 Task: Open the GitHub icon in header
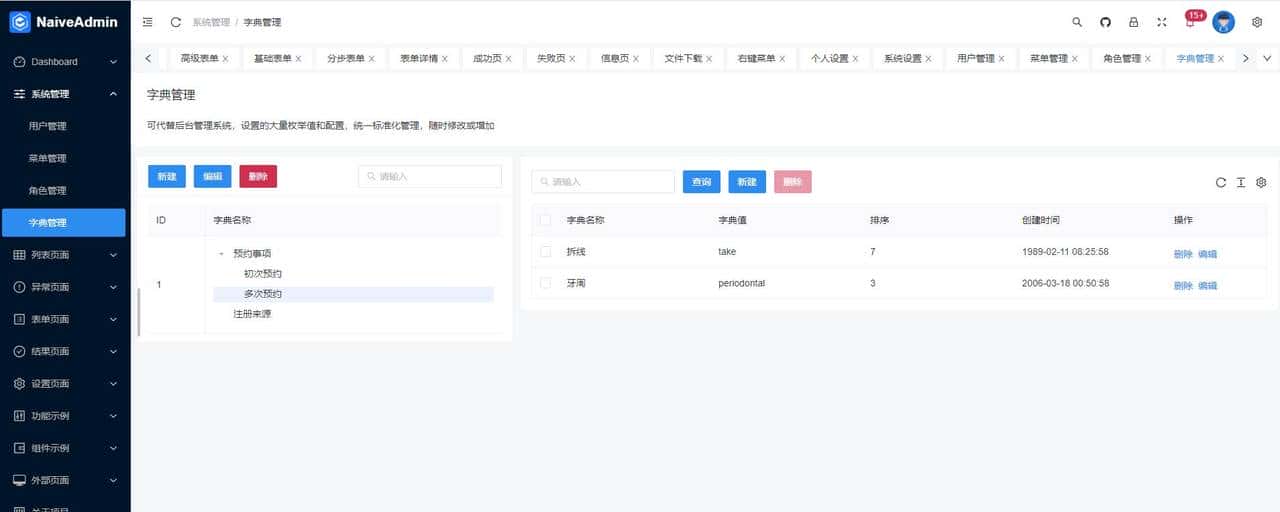(x=1105, y=22)
